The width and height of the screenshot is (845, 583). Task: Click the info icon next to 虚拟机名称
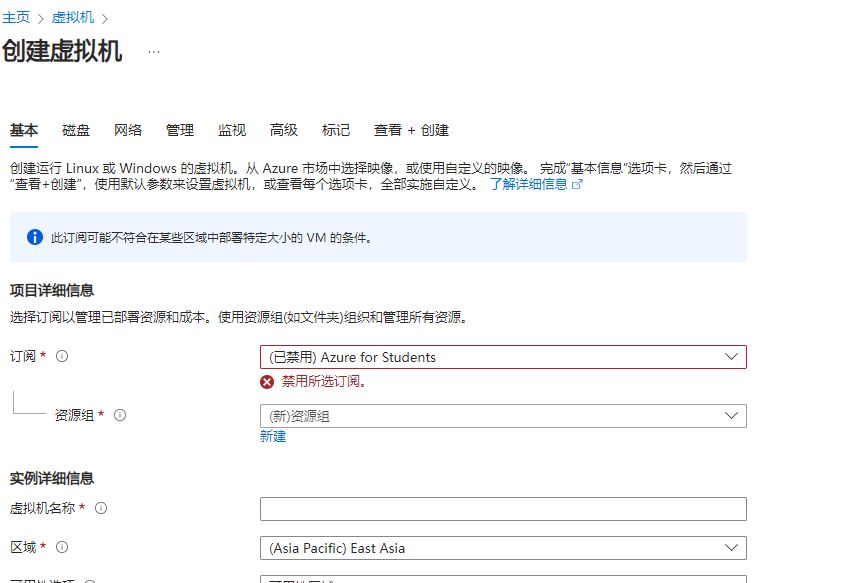coord(101,508)
